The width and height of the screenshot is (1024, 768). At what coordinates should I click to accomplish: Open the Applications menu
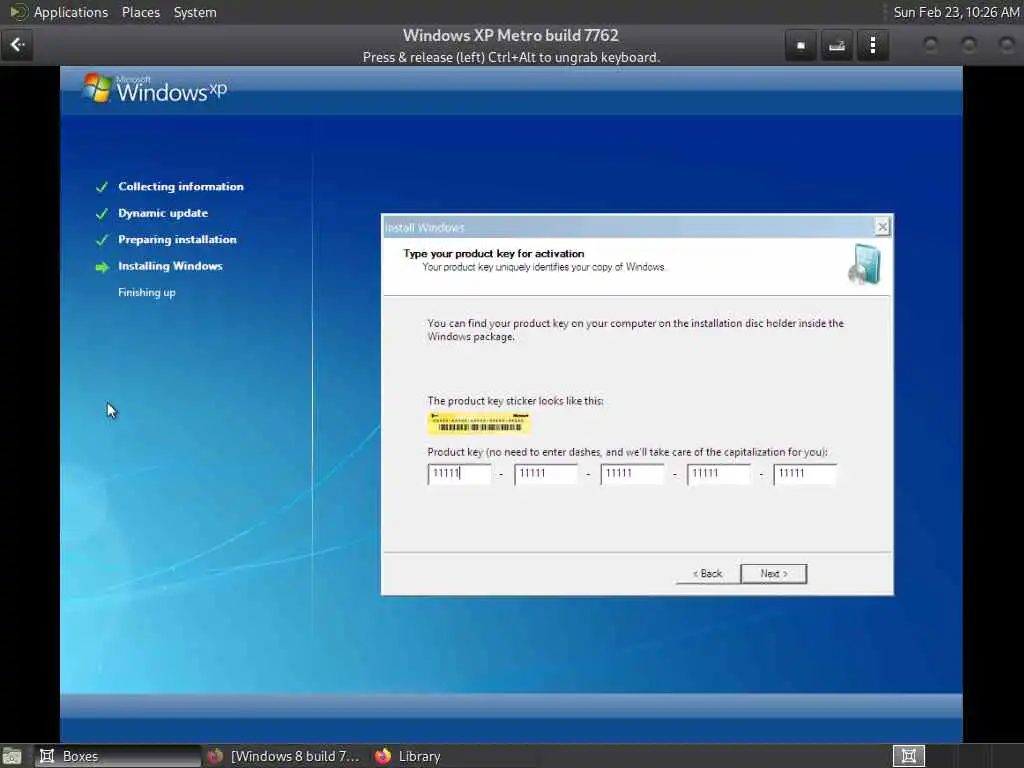coord(71,12)
